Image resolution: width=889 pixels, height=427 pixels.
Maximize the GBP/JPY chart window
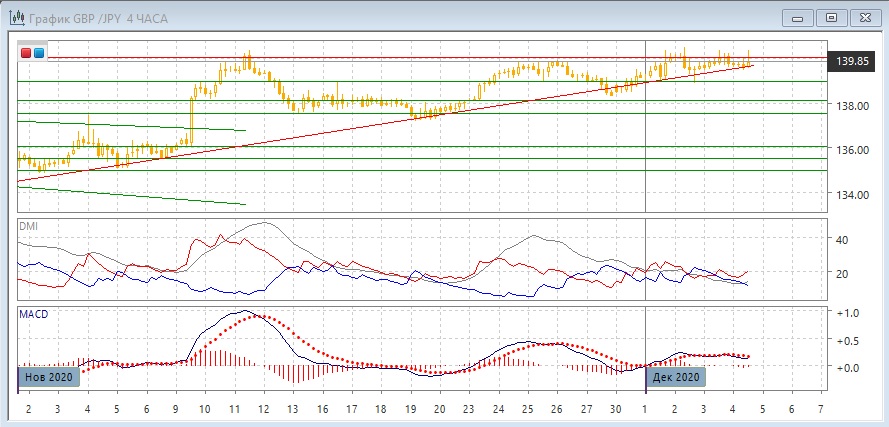[830, 17]
